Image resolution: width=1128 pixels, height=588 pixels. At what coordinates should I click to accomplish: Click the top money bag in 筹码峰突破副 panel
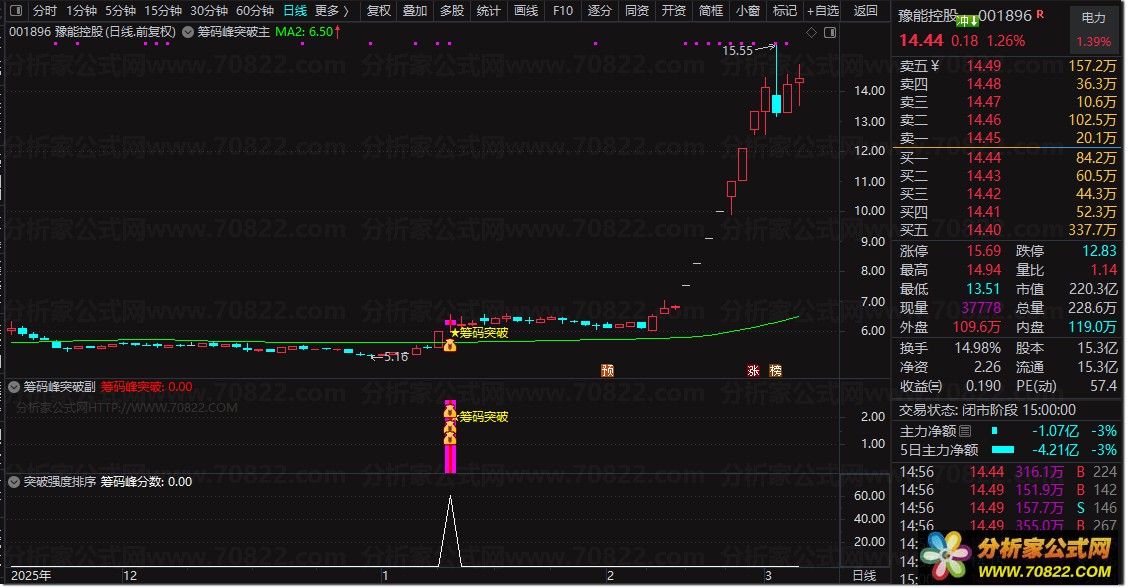point(450,412)
